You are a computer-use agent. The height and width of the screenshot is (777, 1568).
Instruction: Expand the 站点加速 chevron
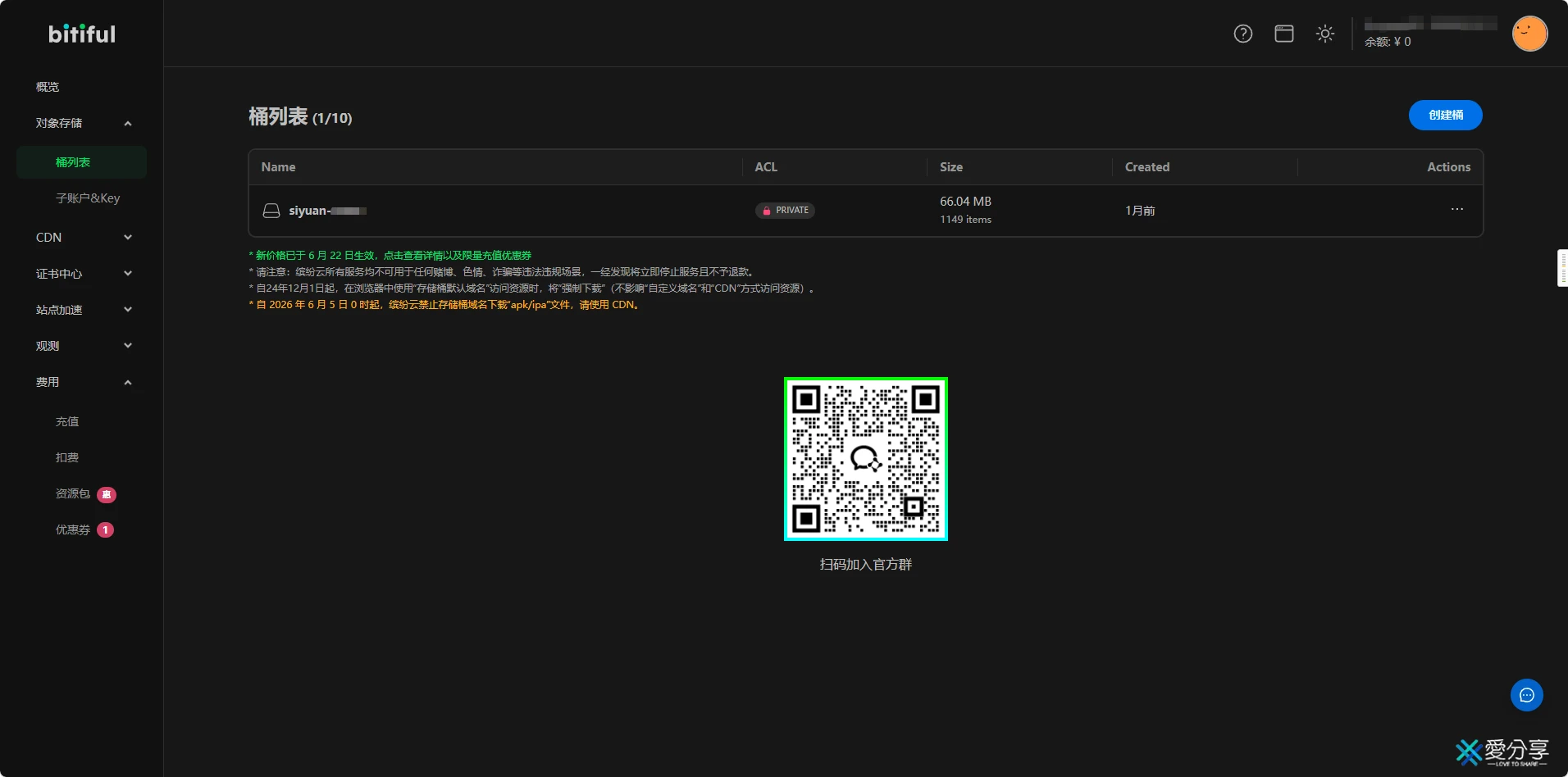pyautogui.click(x=128, y=310)
